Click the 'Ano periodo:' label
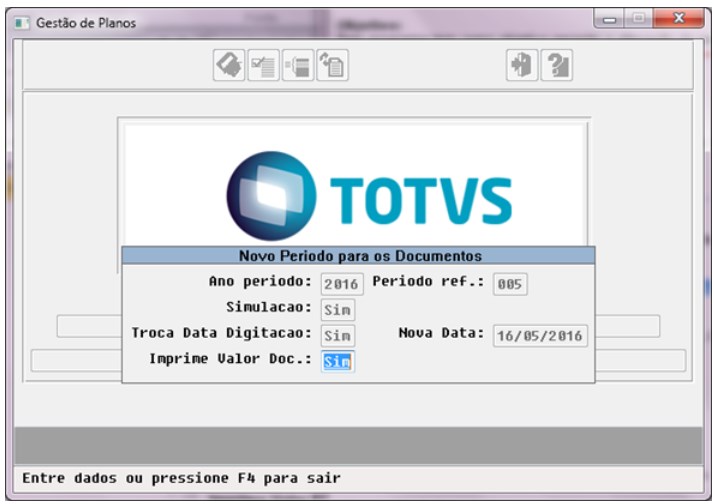Viewport: 714px width, 504px height. click(260, 281)
